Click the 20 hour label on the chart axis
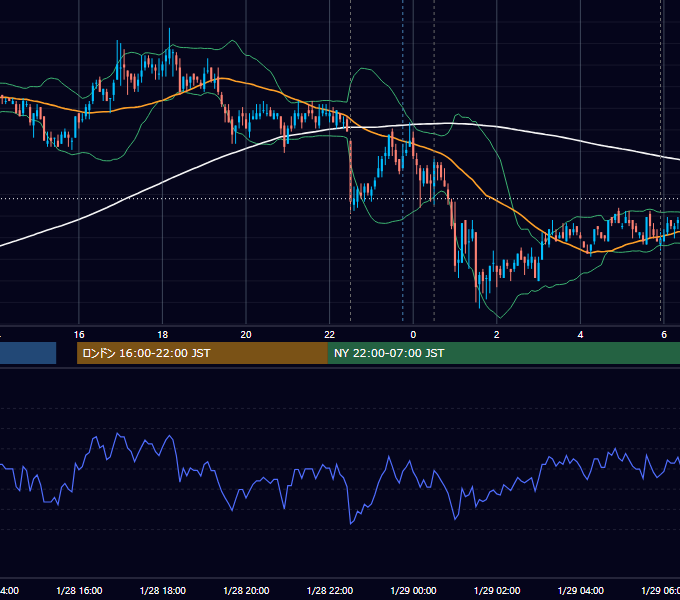Viewport: 680px width, 600px height. click(246, 335)
